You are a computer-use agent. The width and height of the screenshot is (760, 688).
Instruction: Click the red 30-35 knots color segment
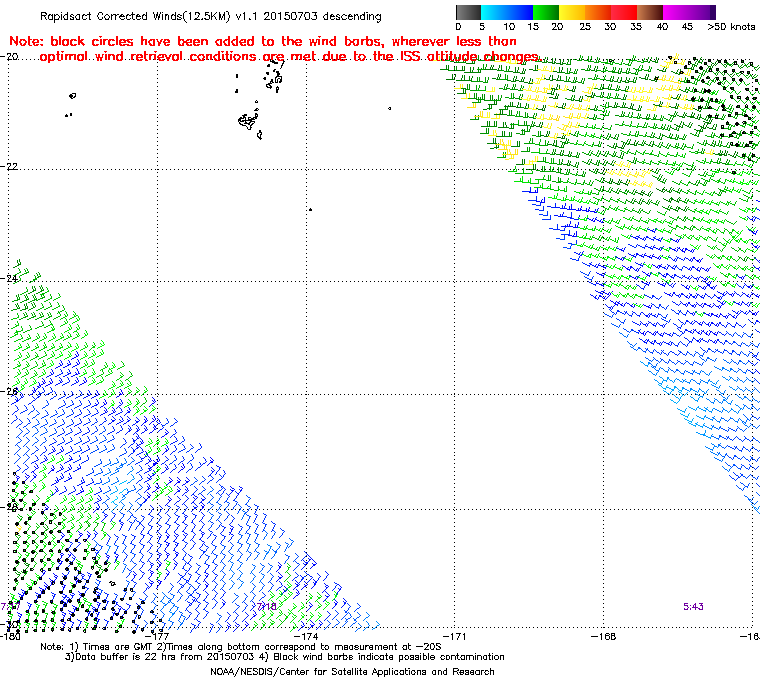[x=624, y=12]
